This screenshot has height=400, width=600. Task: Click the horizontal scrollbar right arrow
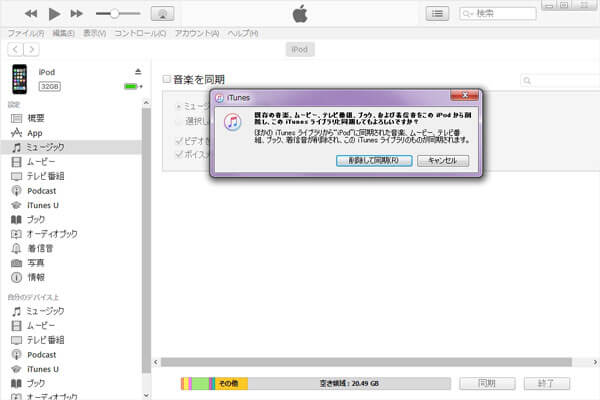[x=595, y=362]
